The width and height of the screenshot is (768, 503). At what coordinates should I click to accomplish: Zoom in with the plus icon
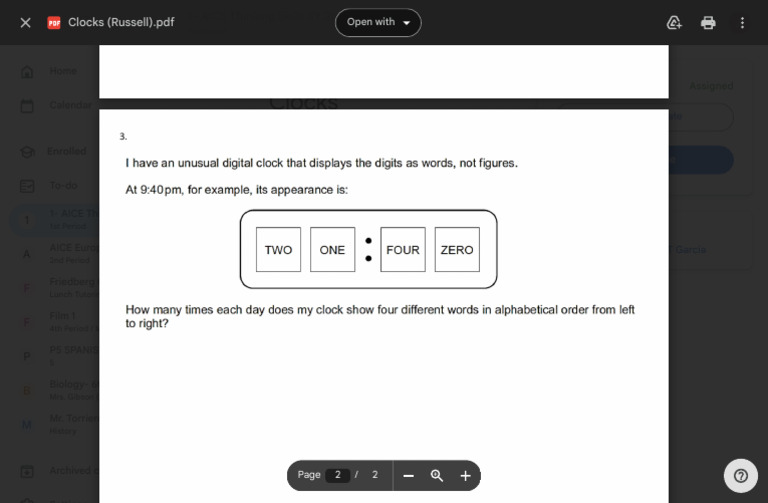(465, 476)
